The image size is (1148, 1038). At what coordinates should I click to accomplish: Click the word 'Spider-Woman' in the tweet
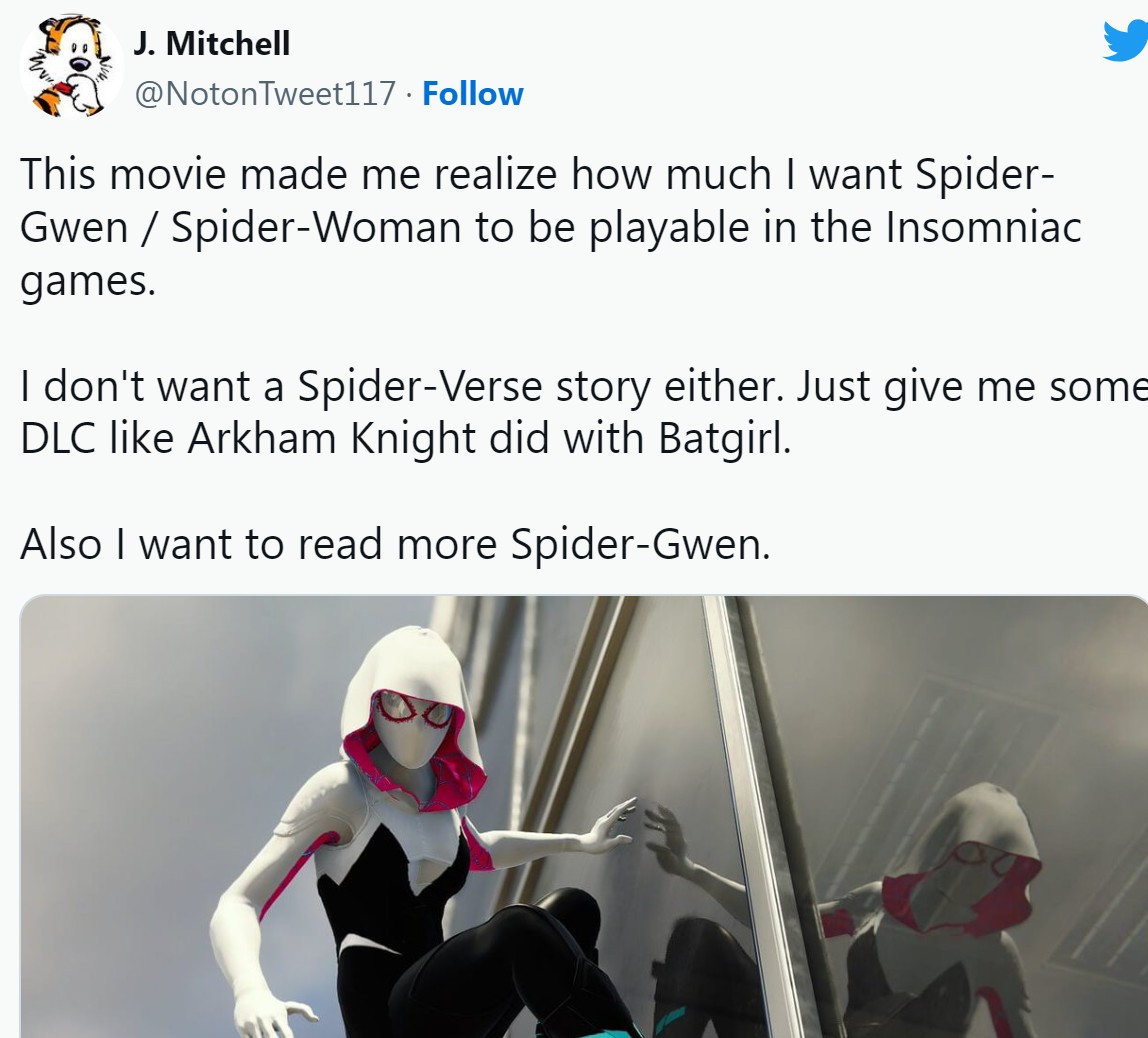[x=316, y=228]
